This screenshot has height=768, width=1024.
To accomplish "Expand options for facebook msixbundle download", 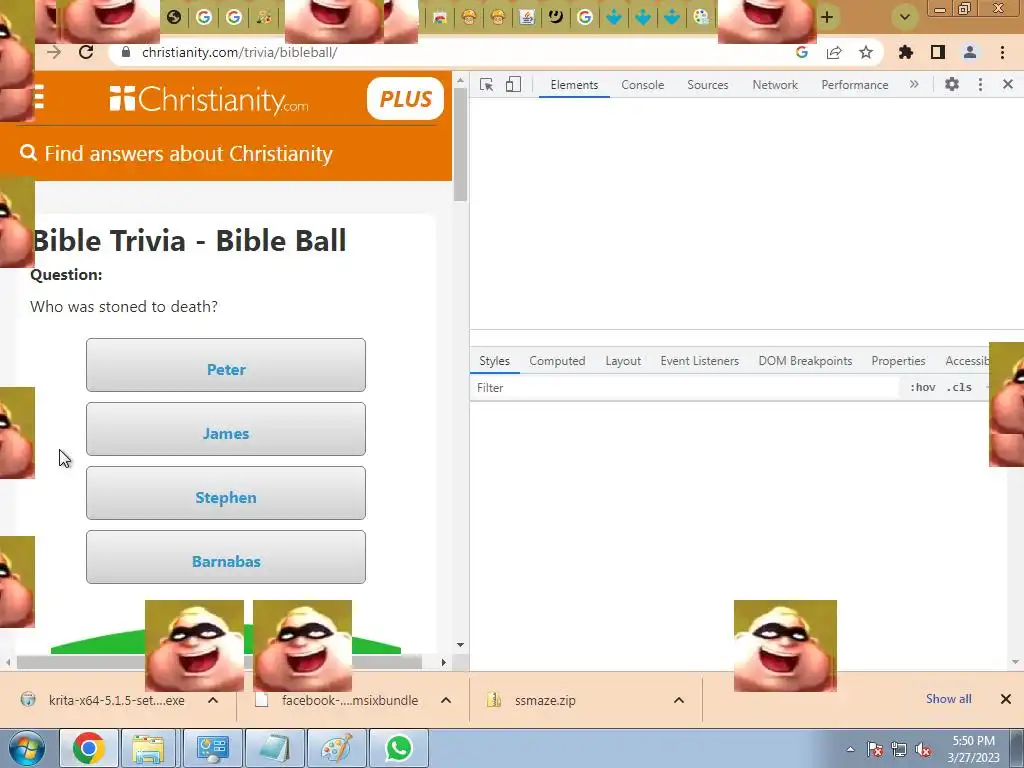I will [446, 700].
